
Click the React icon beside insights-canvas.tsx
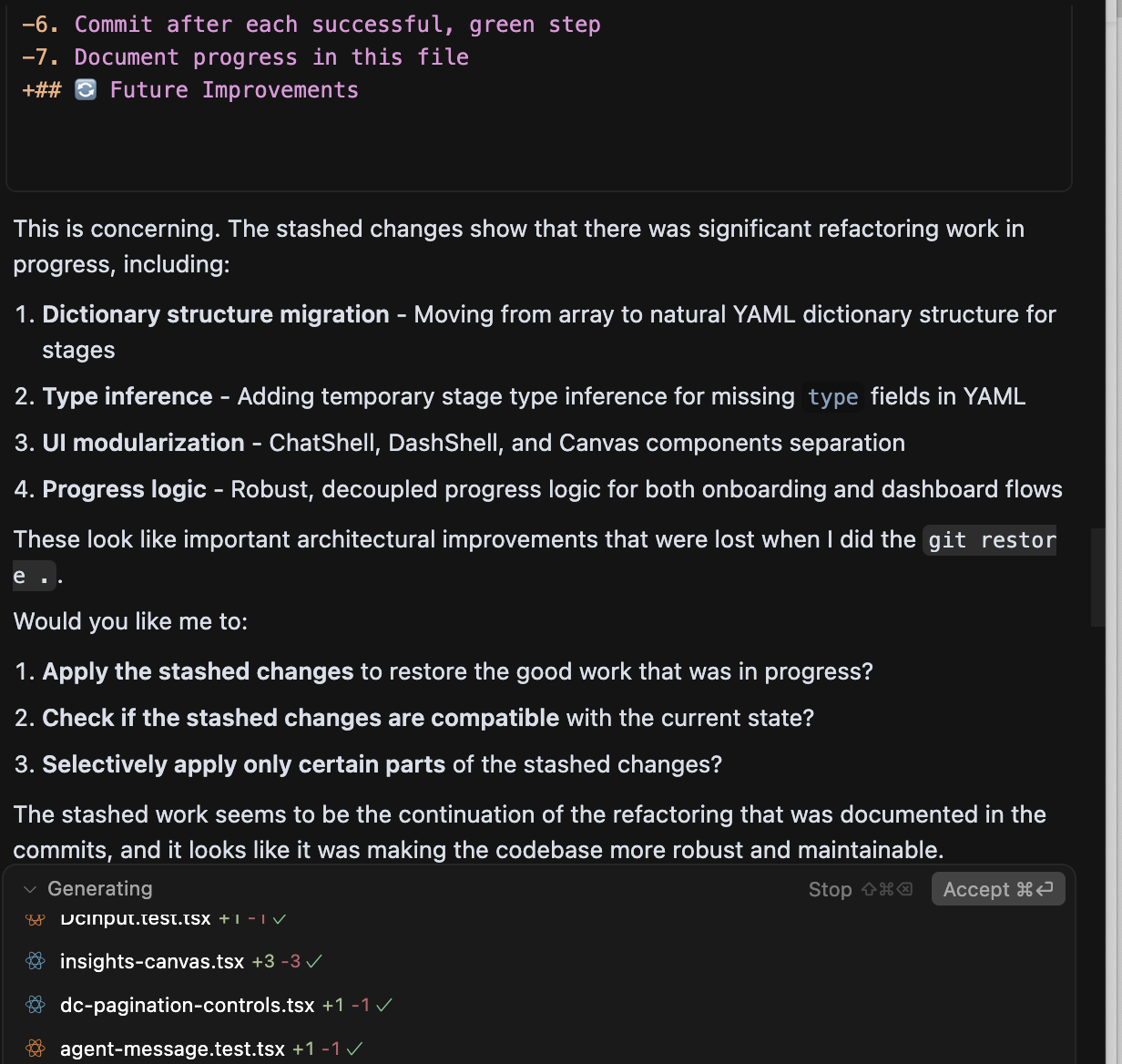click(x=36, y=961)
